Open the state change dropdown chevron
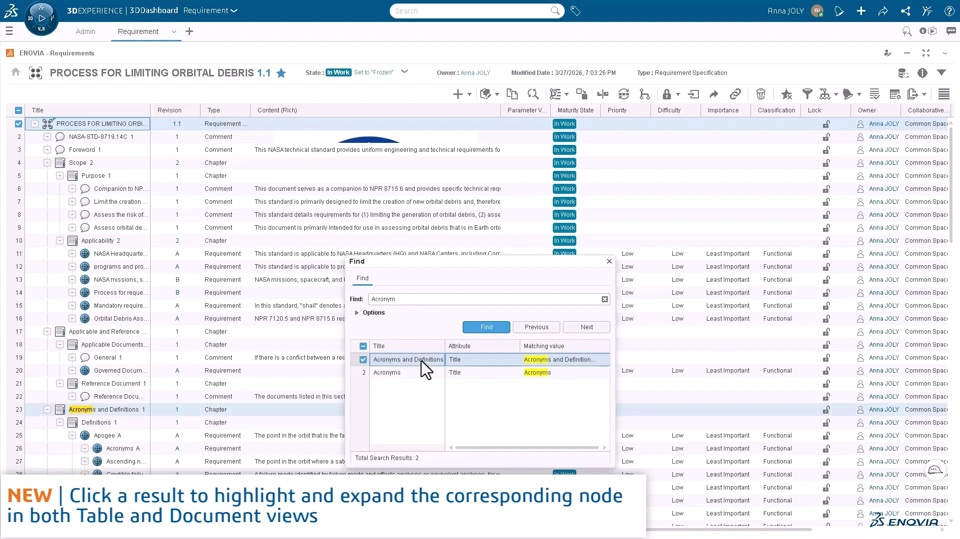 (405, 72)
